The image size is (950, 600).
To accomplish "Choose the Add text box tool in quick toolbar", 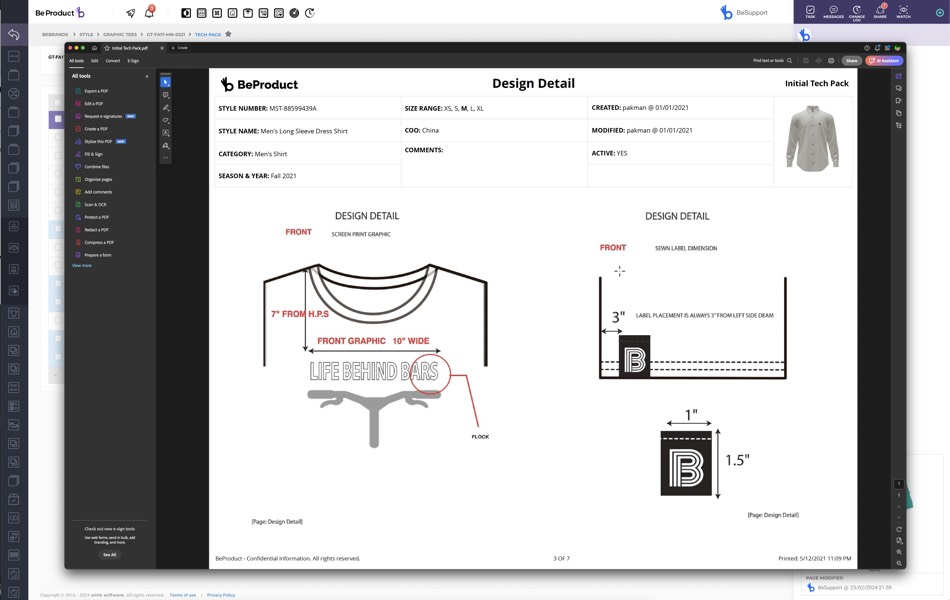I will click(x=165, y=133).
